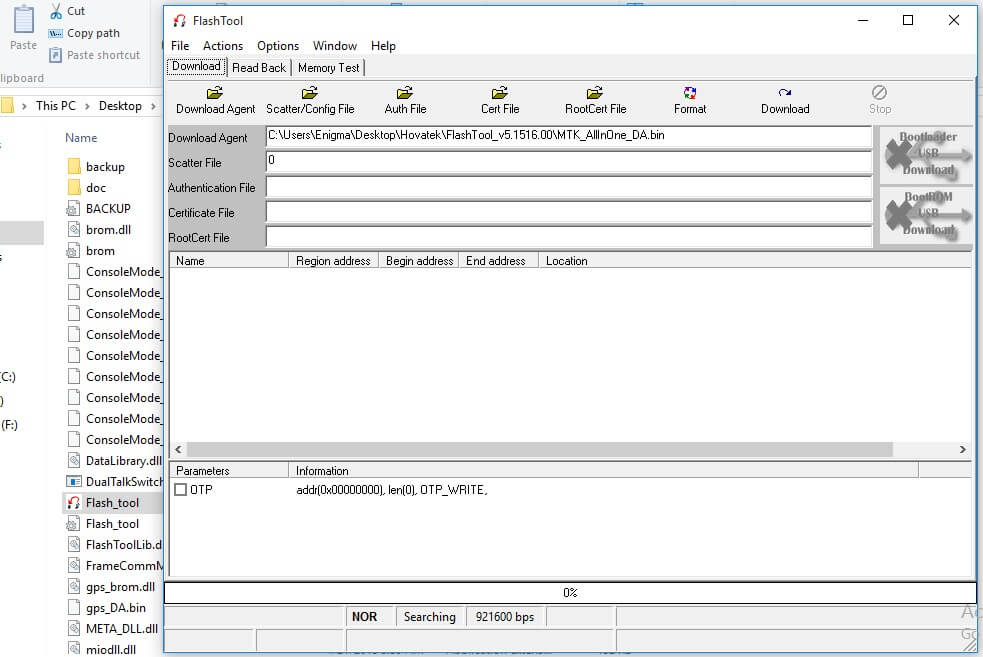The width and height of the screenshot is (983, 657).
Task: Click the horizontal scrollbar left arrow
Action: pos(179,449)
